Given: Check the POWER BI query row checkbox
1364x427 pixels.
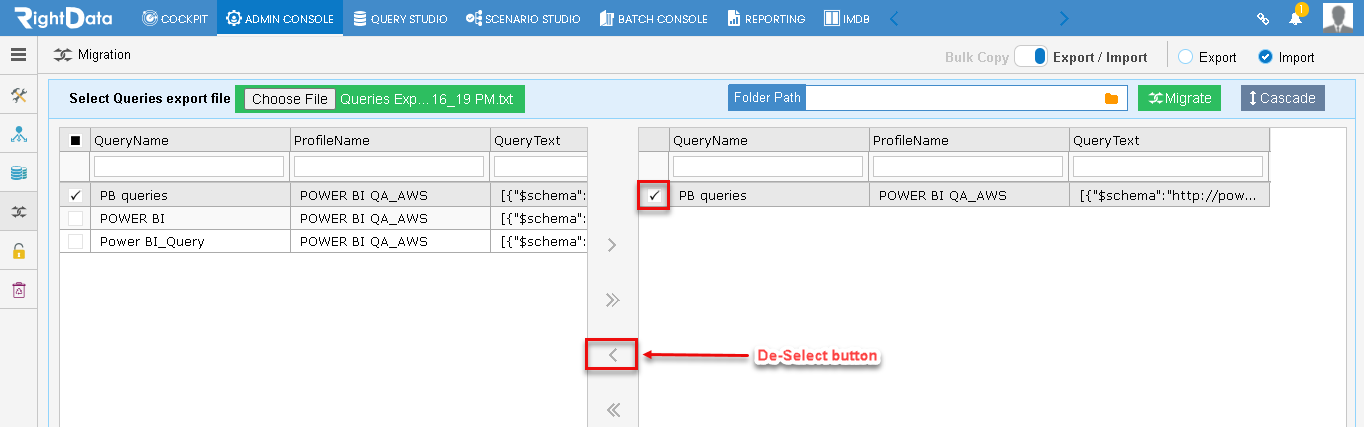Looking at the screenshot, I should [x=75, y=218].
